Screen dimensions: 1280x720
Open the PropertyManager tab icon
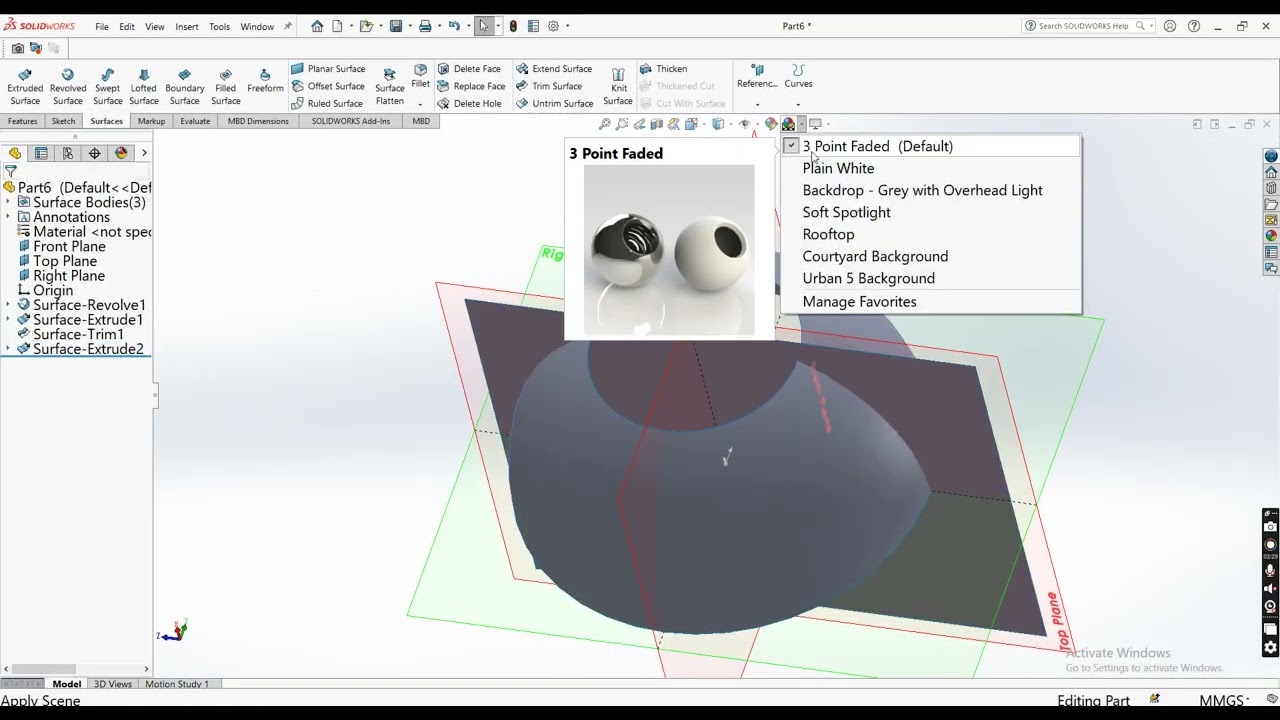(41, 153)
